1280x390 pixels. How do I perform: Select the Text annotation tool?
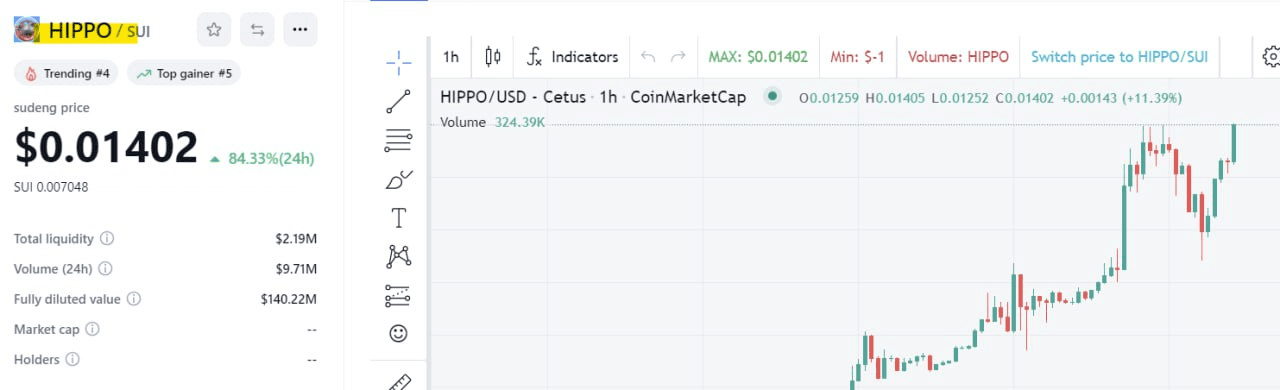pyautogui.click(x=399, y=217)
